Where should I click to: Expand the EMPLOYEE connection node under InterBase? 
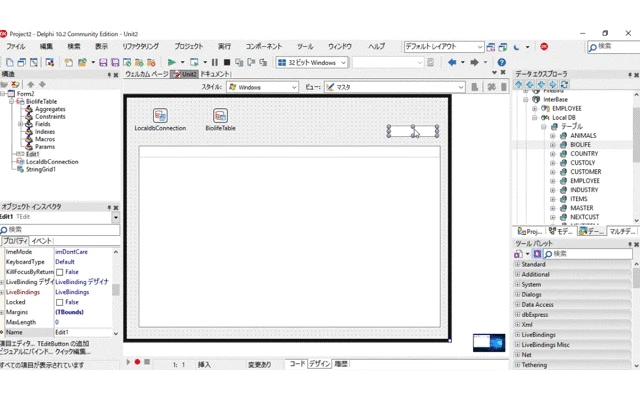535,109
